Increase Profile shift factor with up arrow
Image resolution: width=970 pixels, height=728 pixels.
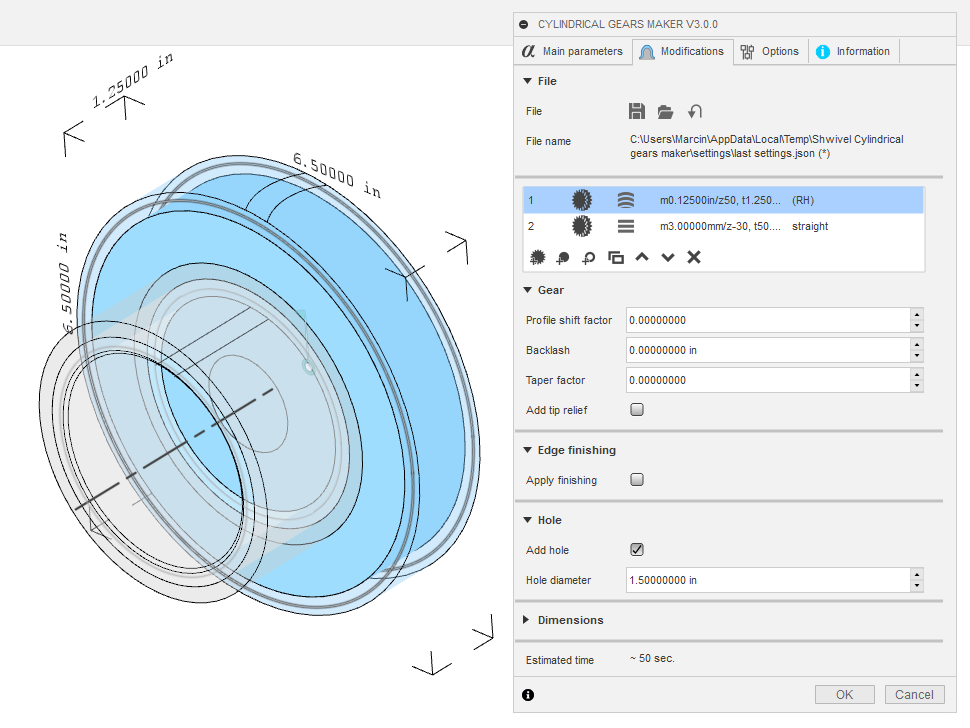(x=917, y=314)
